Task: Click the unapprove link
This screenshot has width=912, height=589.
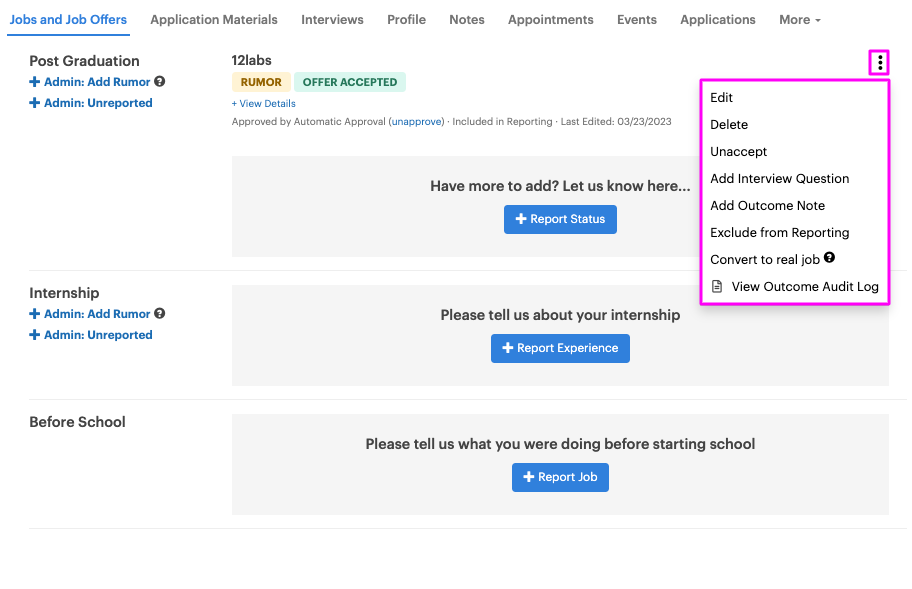Action: [x=416, y=122]
